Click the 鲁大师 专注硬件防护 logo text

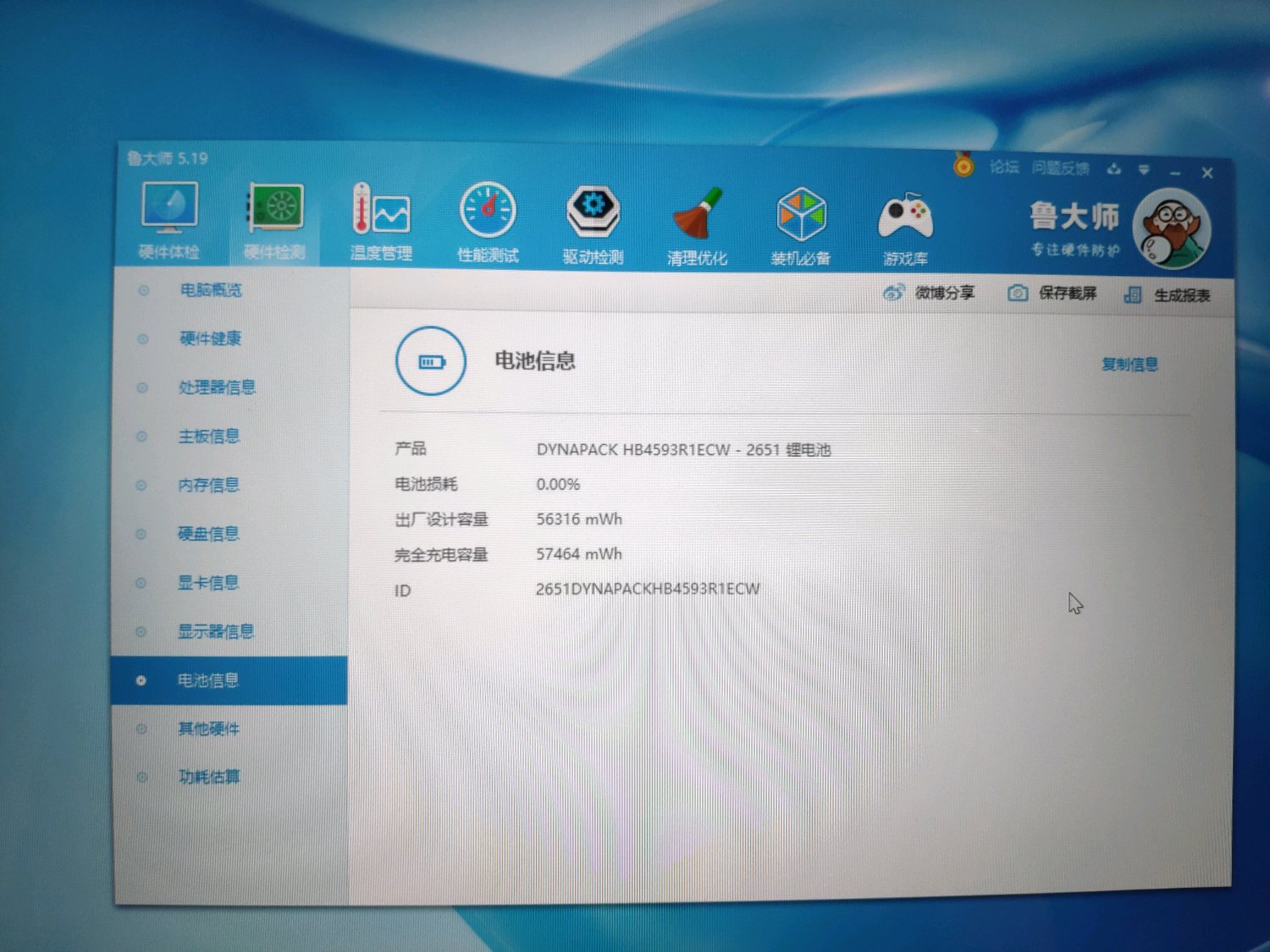pyautogui.click(x=1075, y=228)
